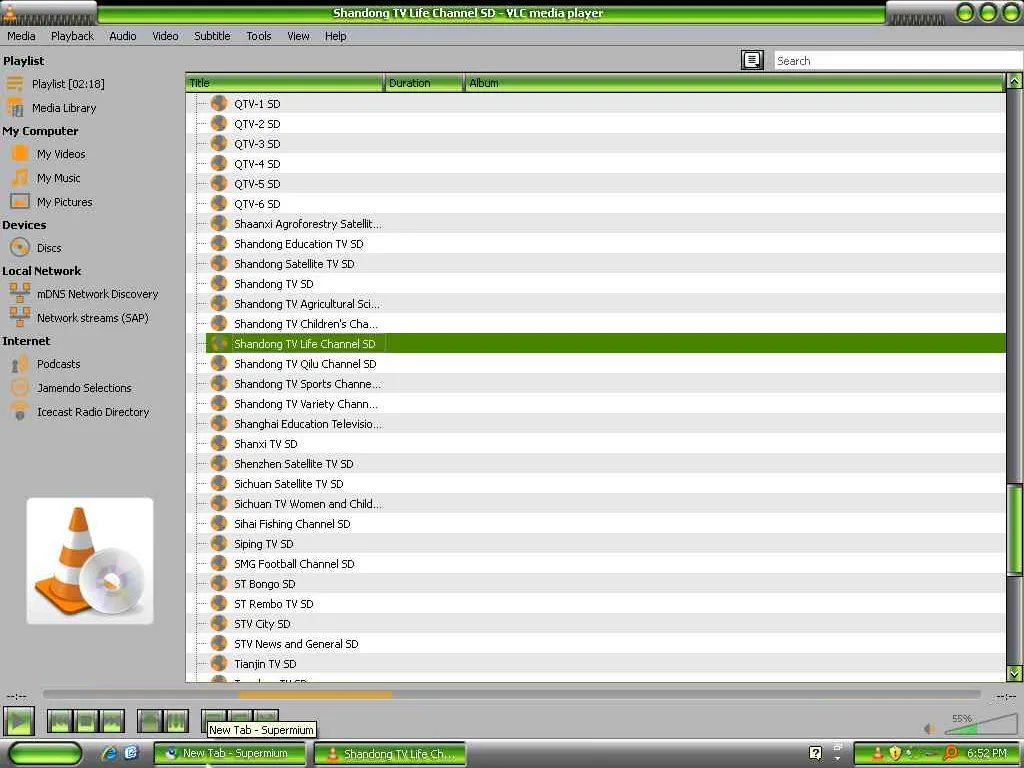Click the green playlist scrollbar thumb

[x=1014, y=530]
